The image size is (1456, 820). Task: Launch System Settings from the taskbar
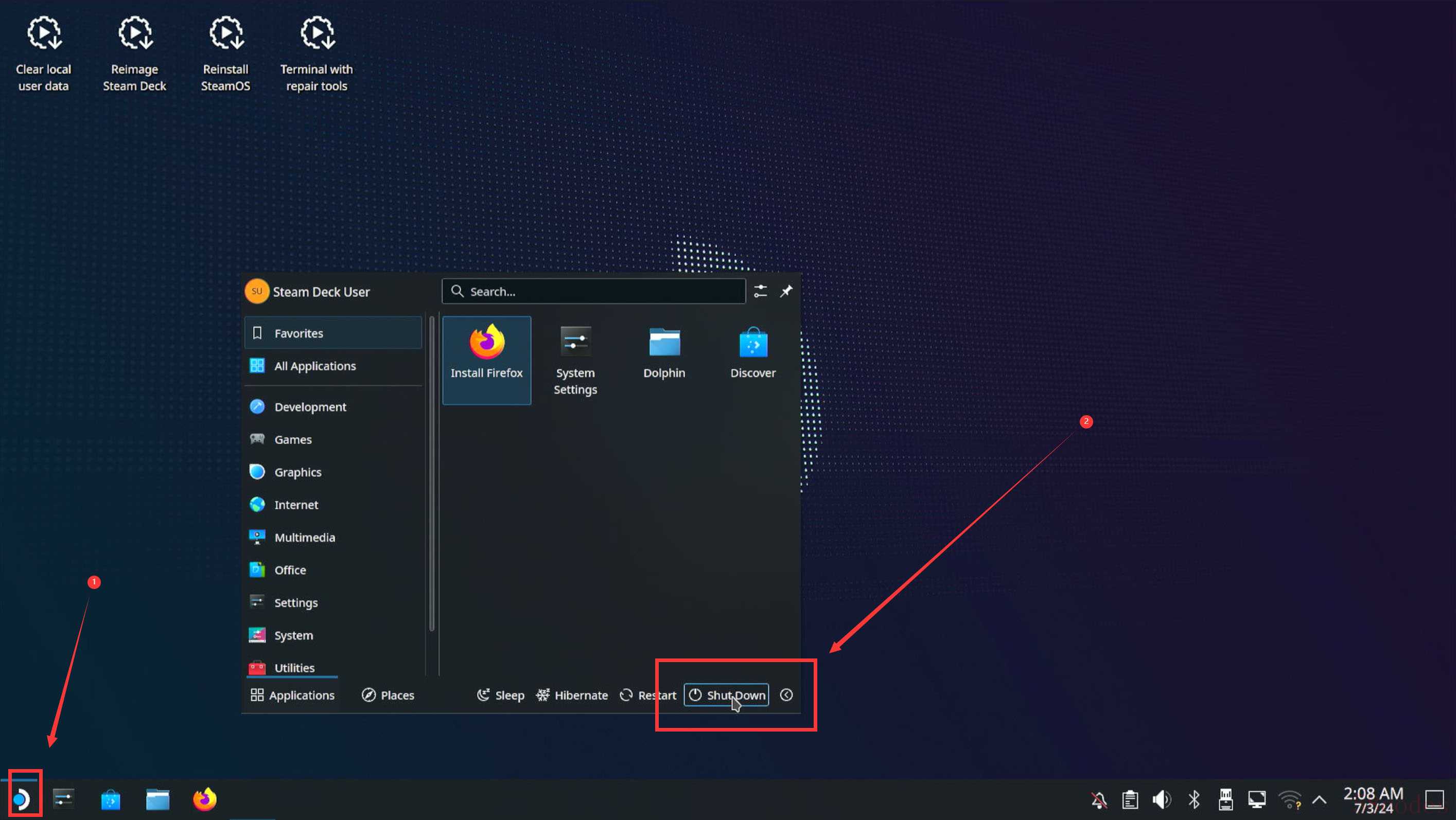tap(63, 799)
